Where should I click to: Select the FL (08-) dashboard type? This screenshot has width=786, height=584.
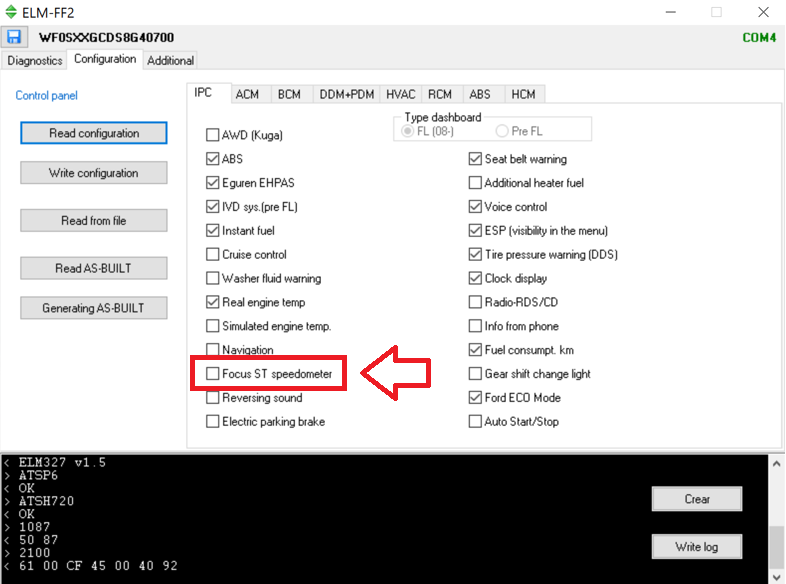408,131
